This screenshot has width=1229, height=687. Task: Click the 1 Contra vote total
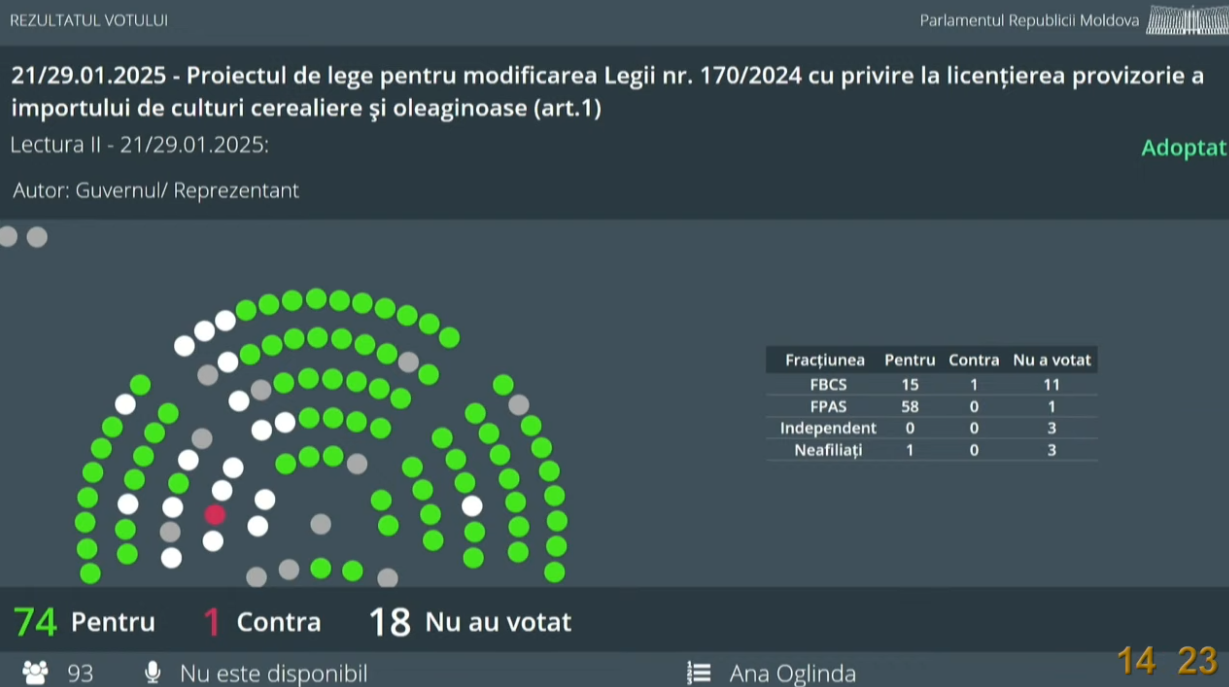262,622
